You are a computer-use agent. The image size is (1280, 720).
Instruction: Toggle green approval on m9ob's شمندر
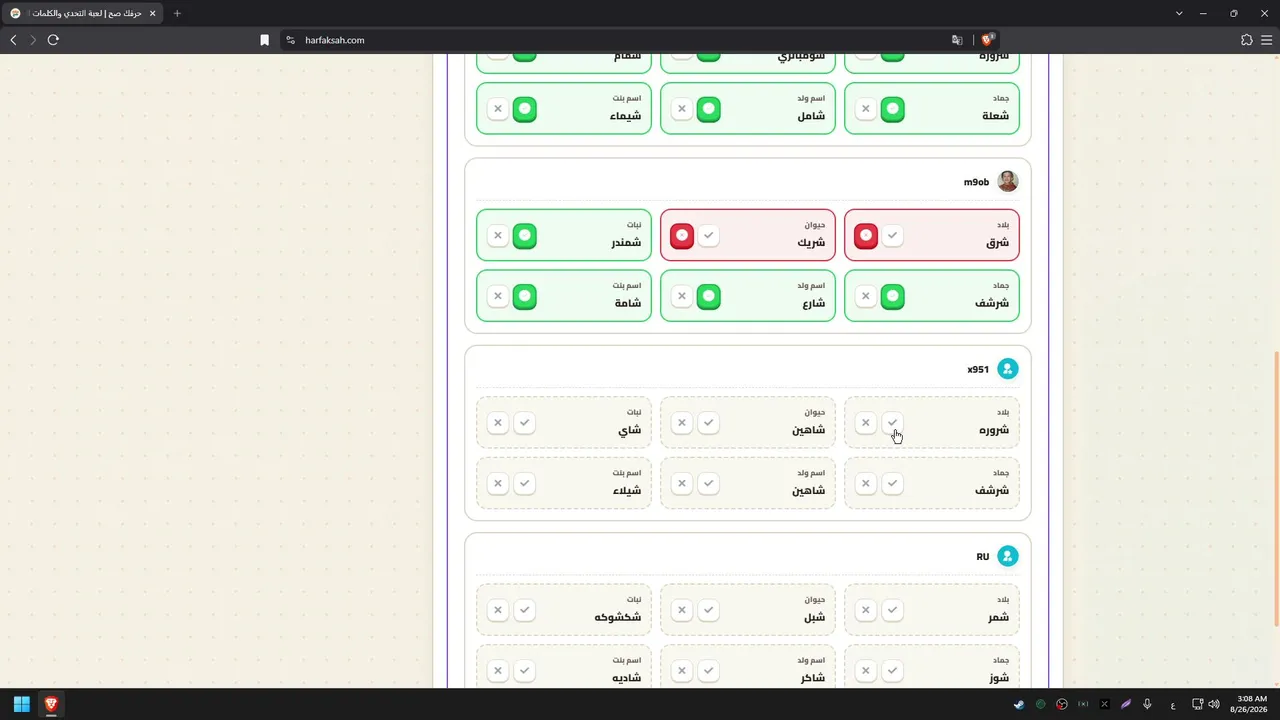tap(525, 236)
